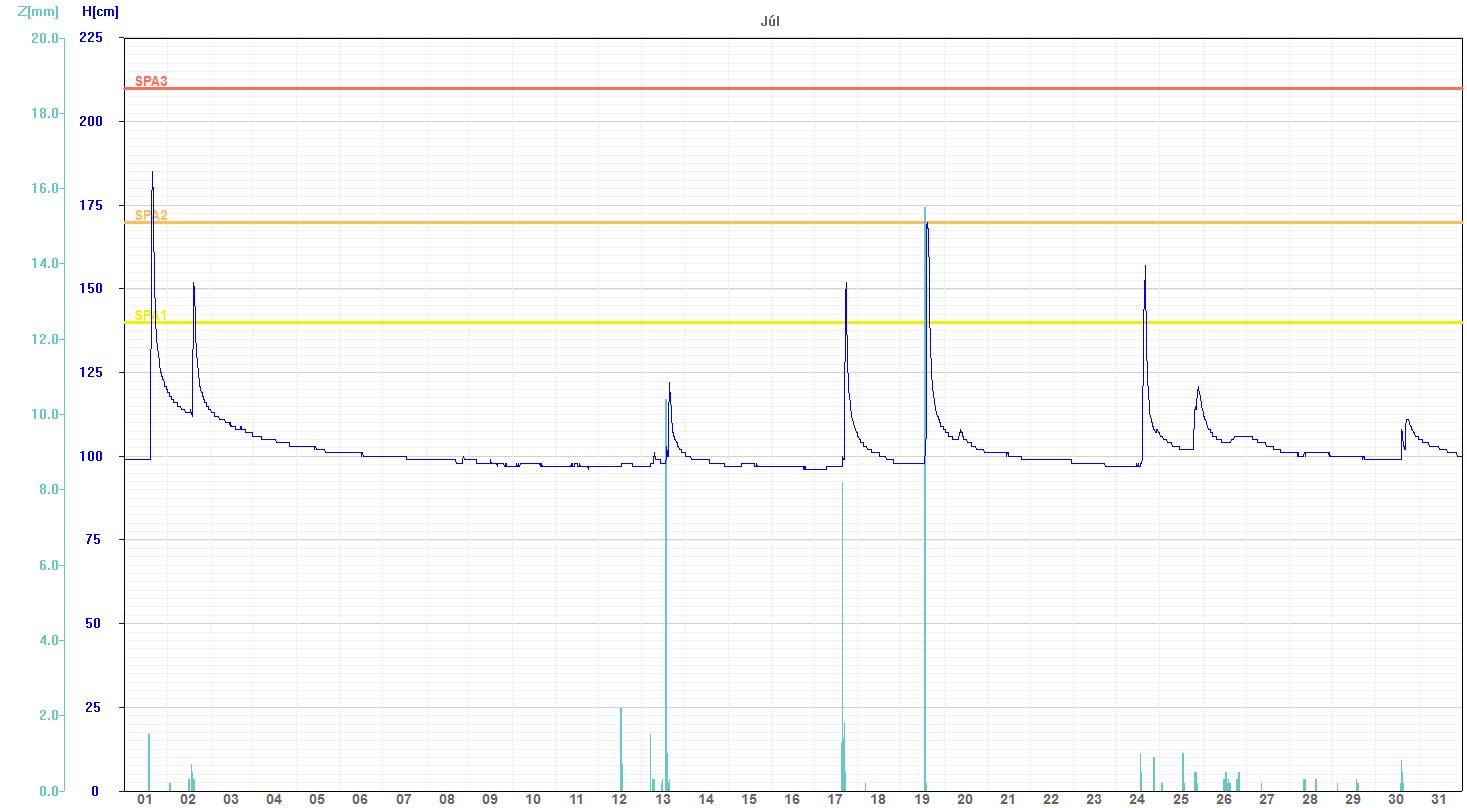Click the H[cm] axis header
The image size is (1467, 808).
click(x=101, y=11)
